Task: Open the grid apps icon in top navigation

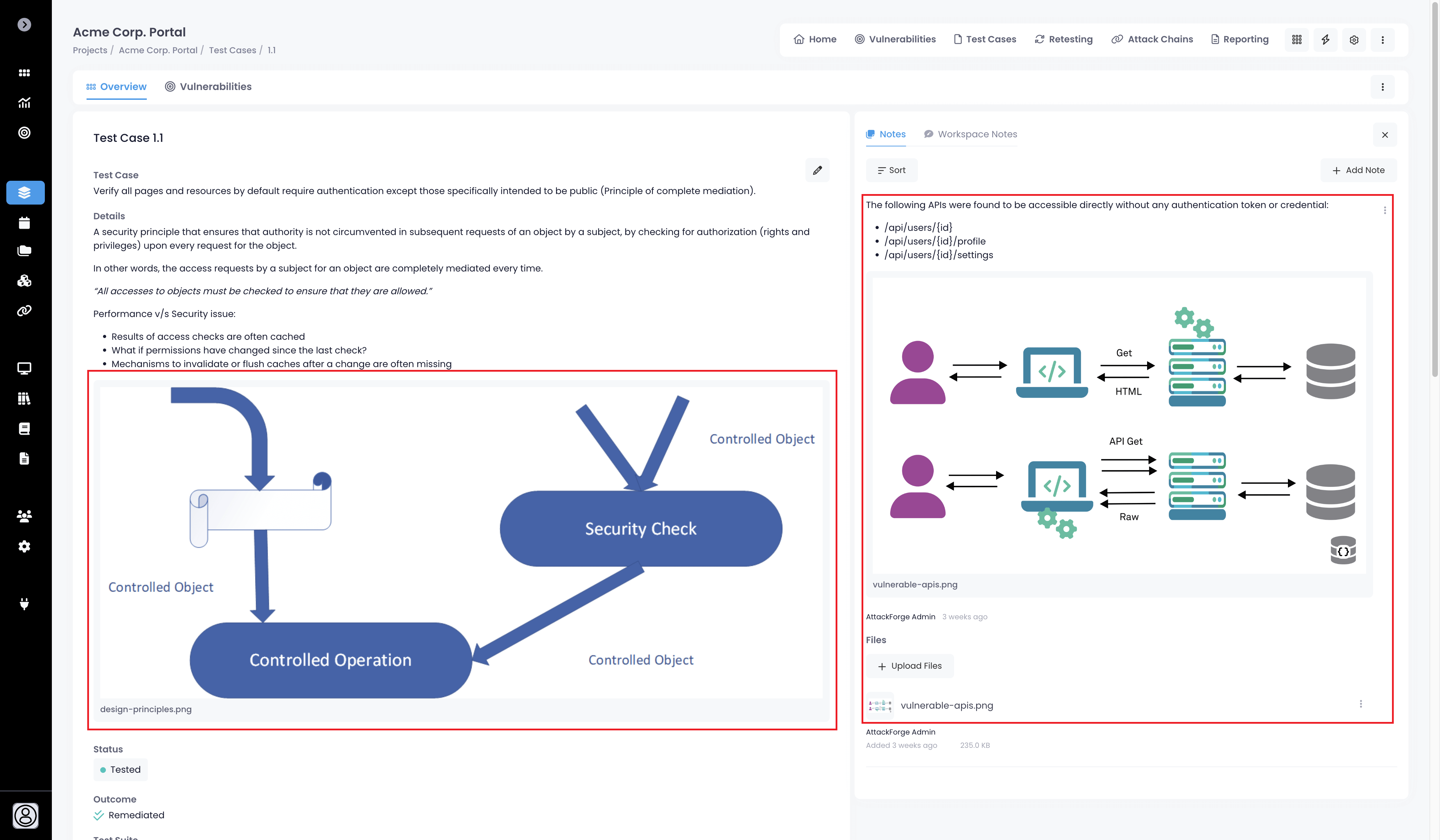Action: [x=1297, y=40]
